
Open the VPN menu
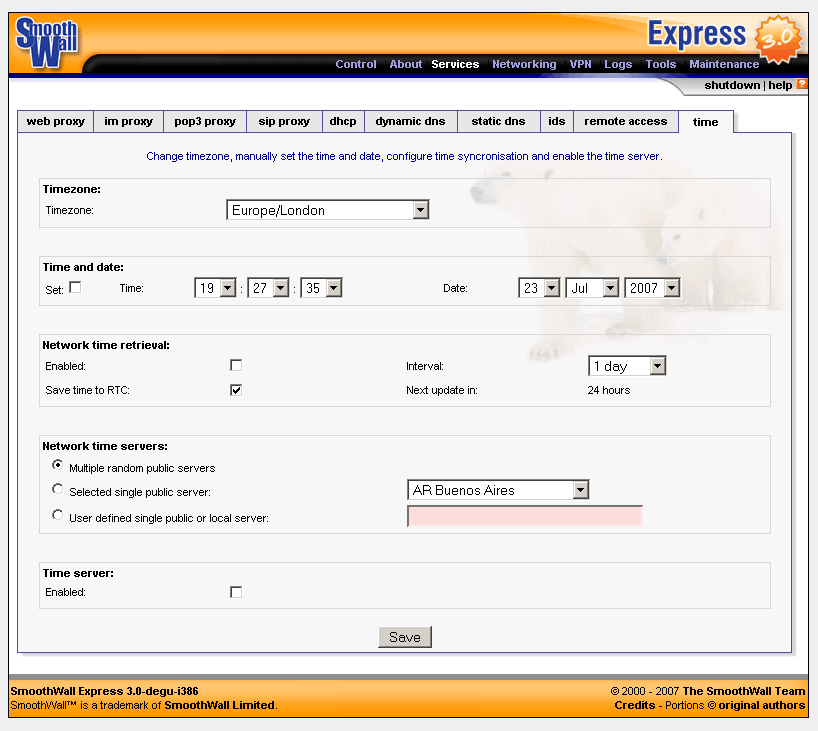pos(581,64)
